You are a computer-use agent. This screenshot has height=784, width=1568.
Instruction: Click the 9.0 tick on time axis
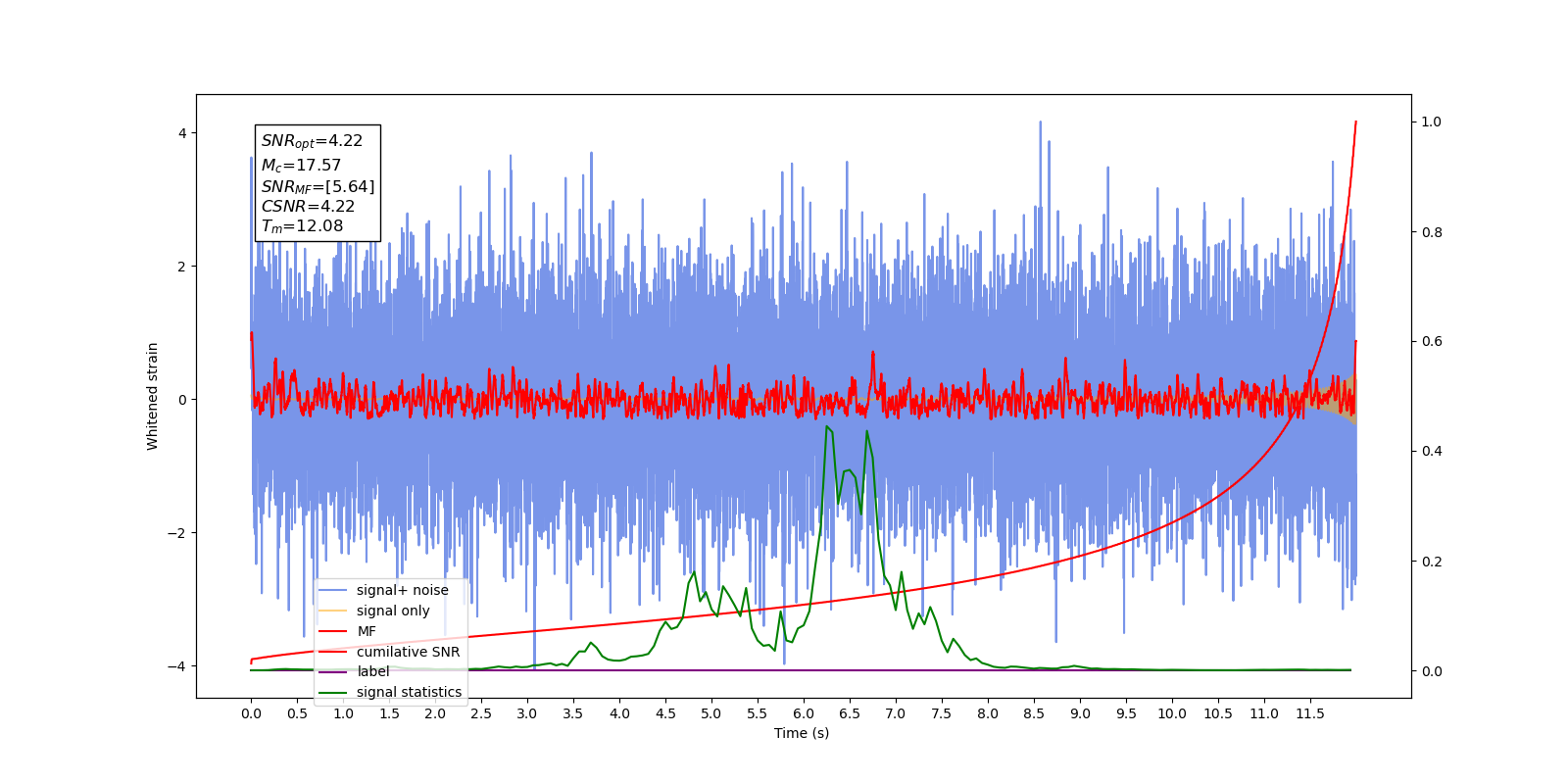point(1080,713)
